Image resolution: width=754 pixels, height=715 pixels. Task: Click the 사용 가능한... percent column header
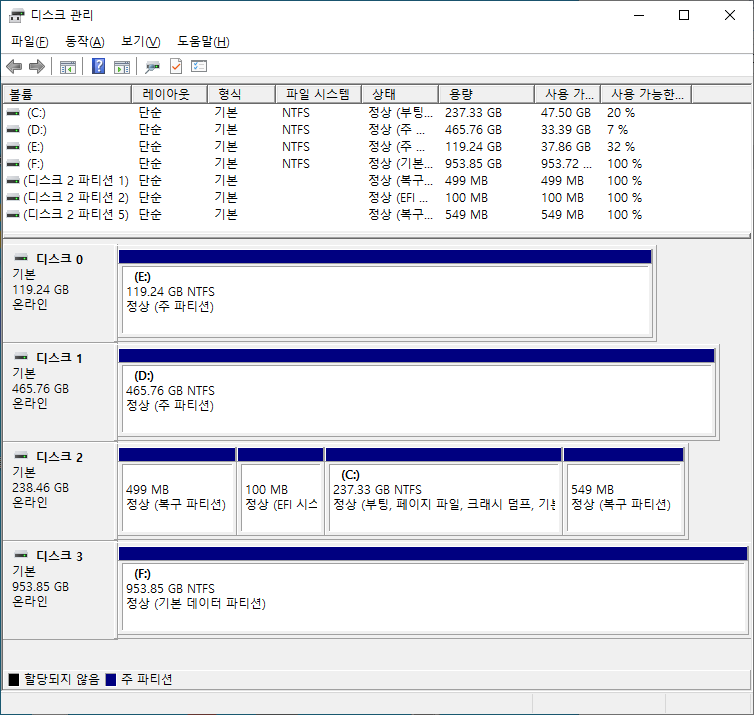[647, 94]
